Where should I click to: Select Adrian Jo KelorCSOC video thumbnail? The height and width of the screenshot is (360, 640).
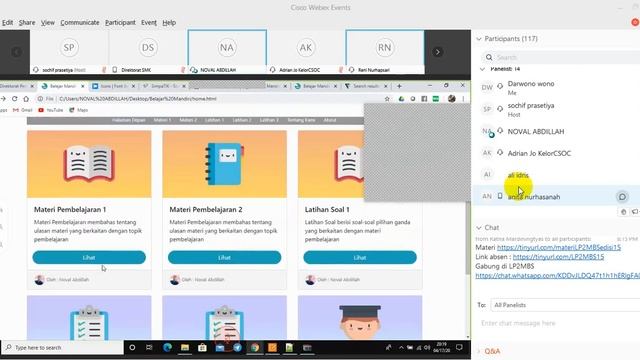[306, 52]
